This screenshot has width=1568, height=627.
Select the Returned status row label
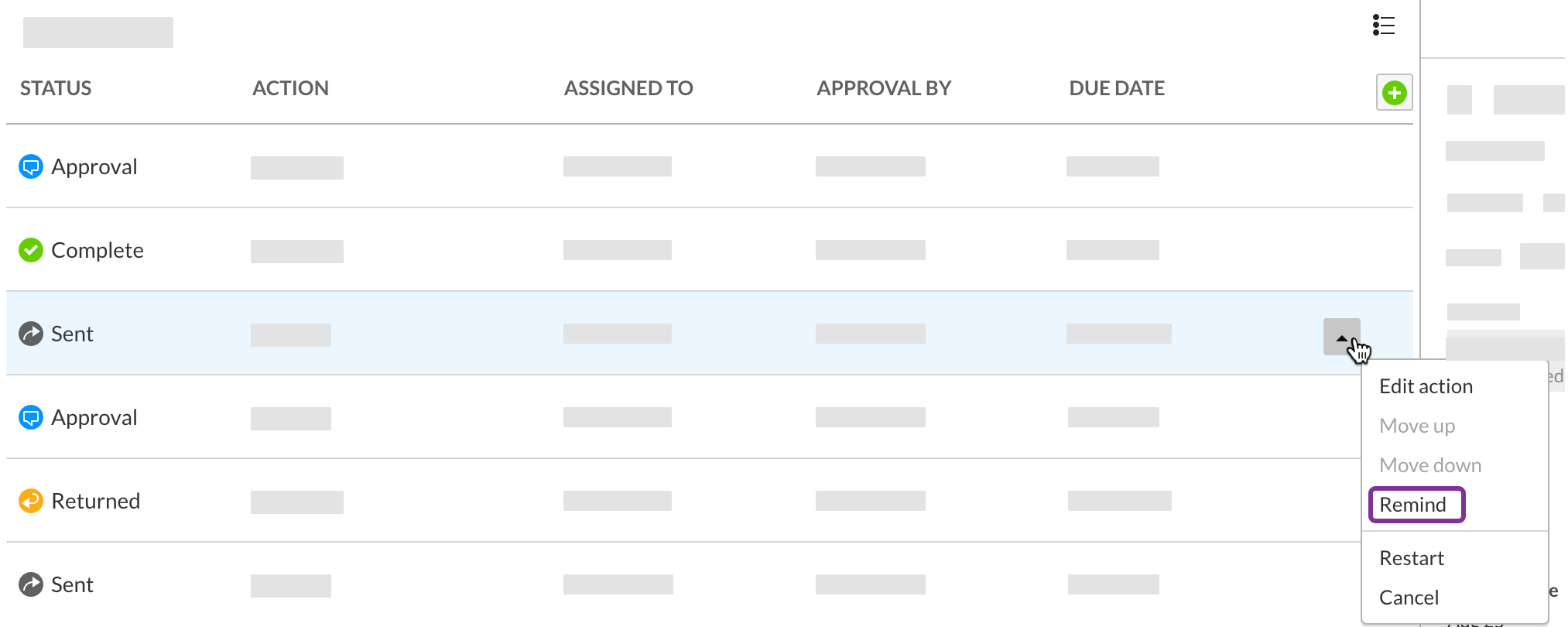coord(96,501)
